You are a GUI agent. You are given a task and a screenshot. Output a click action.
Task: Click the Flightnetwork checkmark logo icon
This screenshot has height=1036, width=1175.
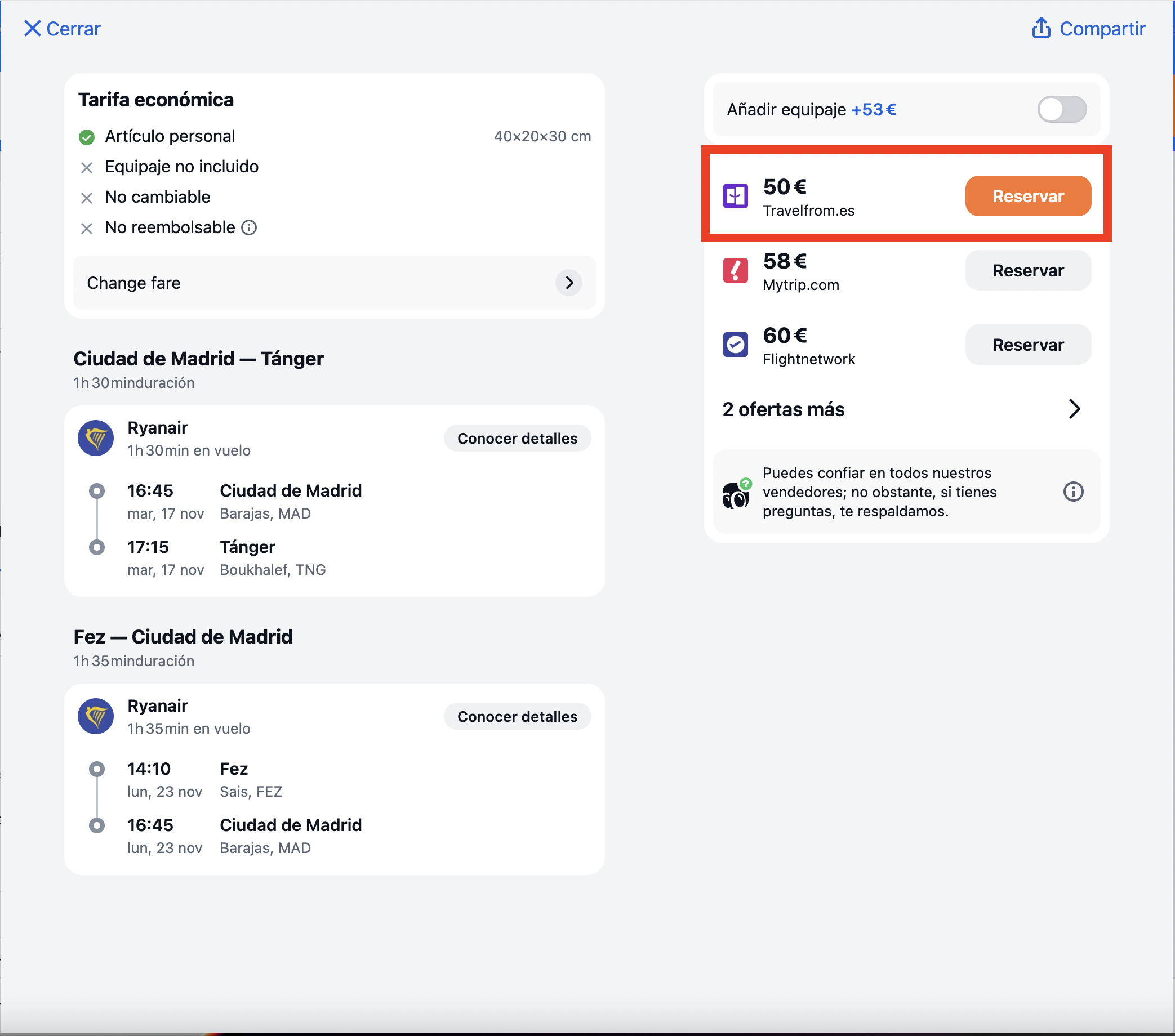(735, 344)
